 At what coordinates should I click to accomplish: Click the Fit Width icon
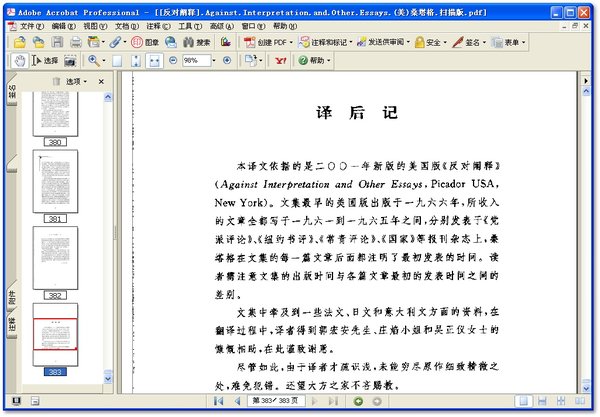[154, 60]
